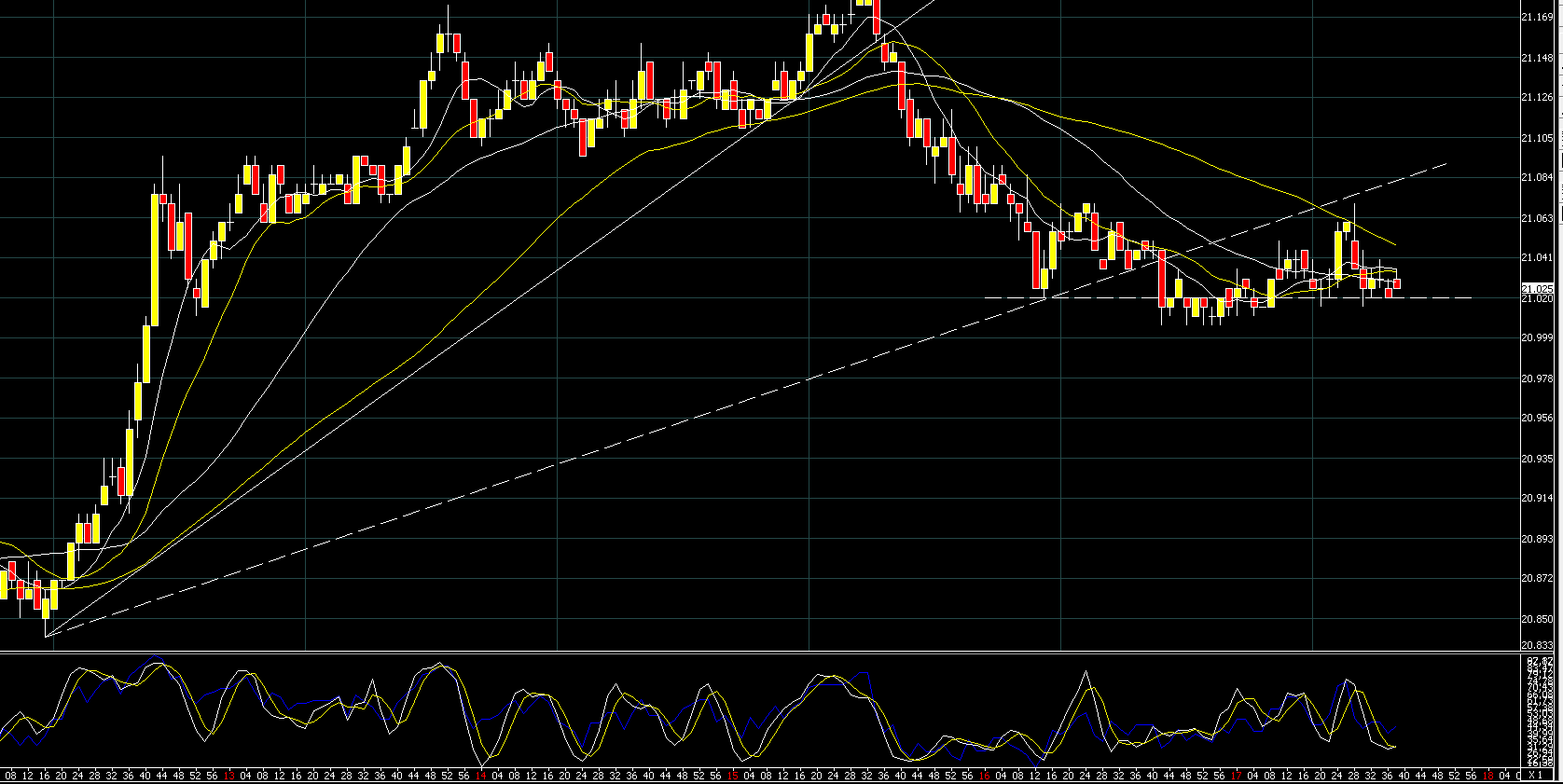Click the 20.978 price axis label
Screen dimensions: 1563x784
click(1537, 378)
